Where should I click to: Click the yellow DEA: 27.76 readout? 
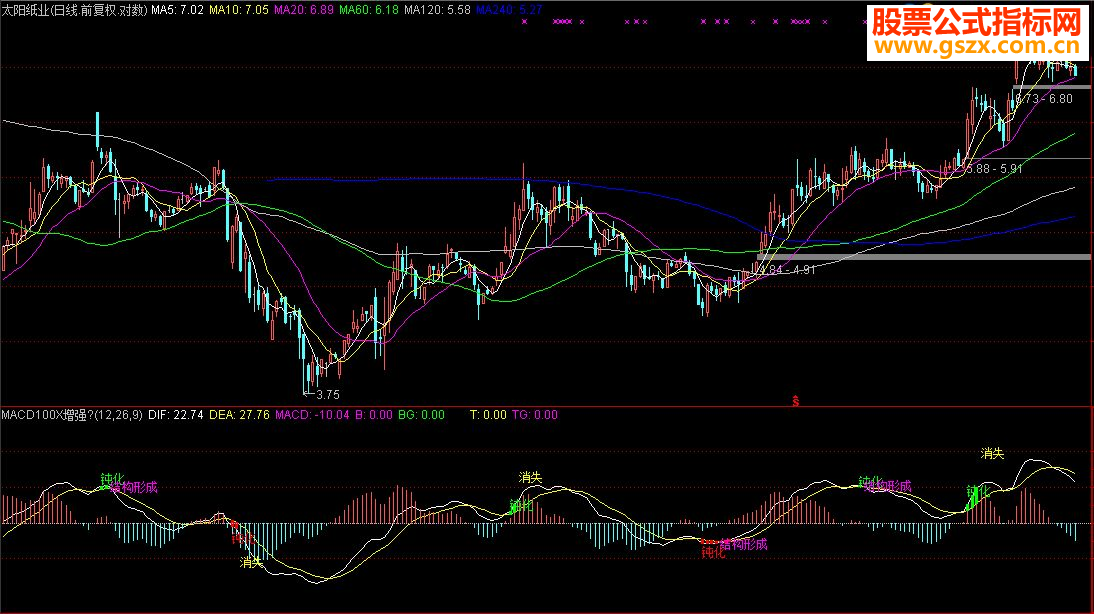click(x=239, y=415)
